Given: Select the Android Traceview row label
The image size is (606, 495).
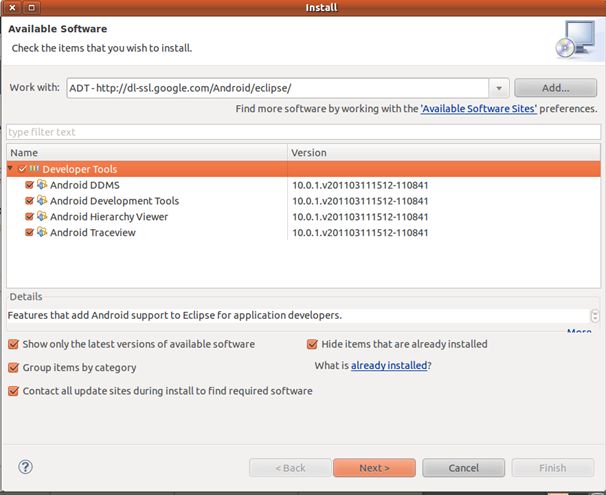Looking at the screenshot, I should tap(93, 233).
